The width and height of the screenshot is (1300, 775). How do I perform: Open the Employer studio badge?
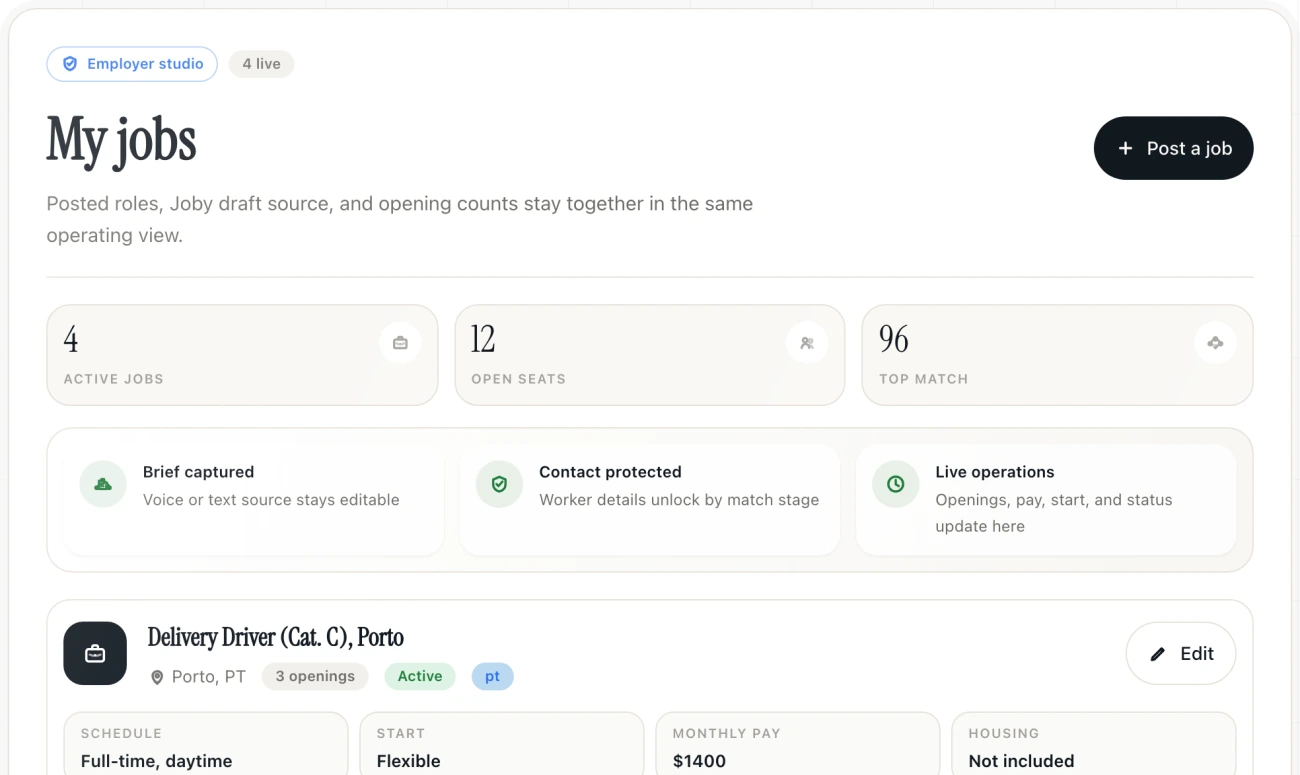point(132,64)
